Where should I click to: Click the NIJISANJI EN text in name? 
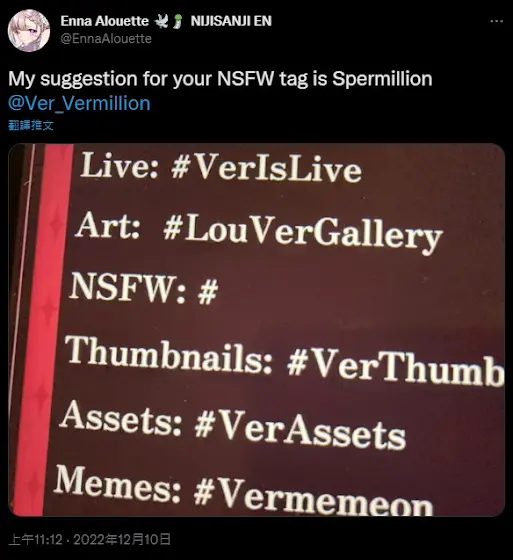pos(231,21)
